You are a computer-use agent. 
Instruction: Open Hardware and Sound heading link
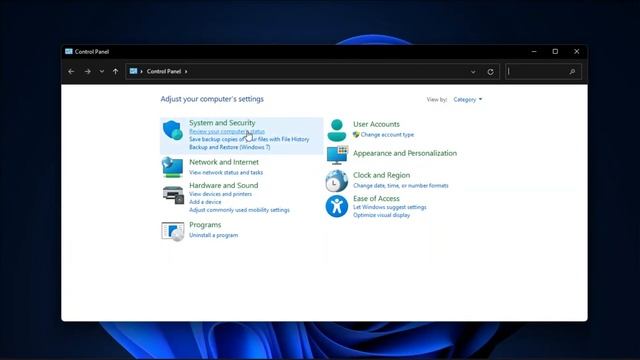coord(223,185)
